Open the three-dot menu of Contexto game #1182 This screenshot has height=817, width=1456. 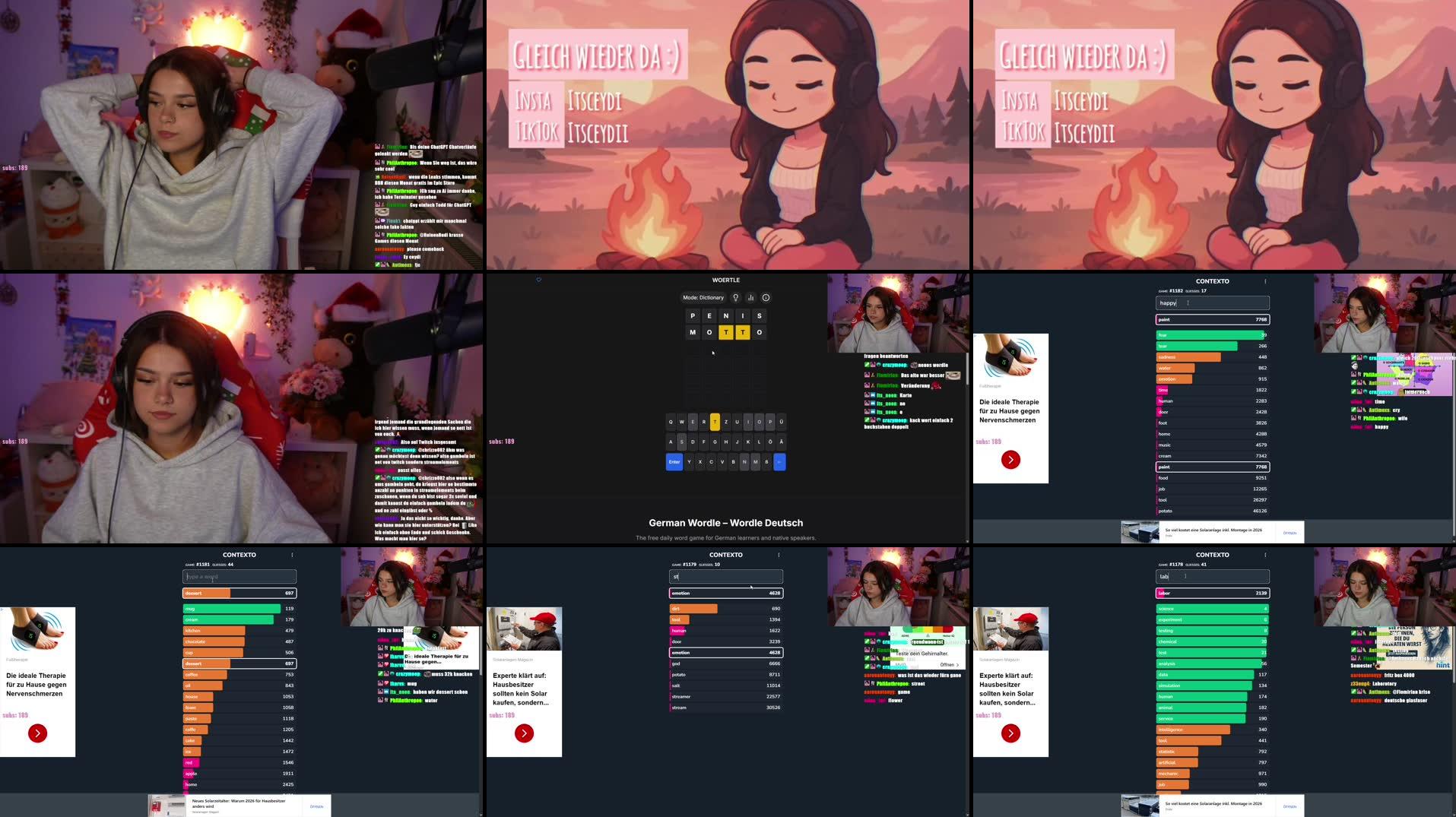1264,281
